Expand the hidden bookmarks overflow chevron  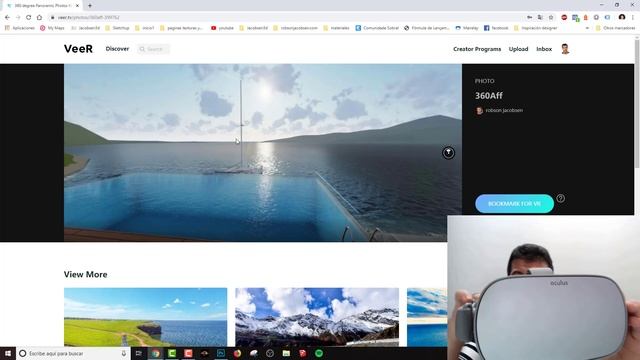[x=587, y=28]
